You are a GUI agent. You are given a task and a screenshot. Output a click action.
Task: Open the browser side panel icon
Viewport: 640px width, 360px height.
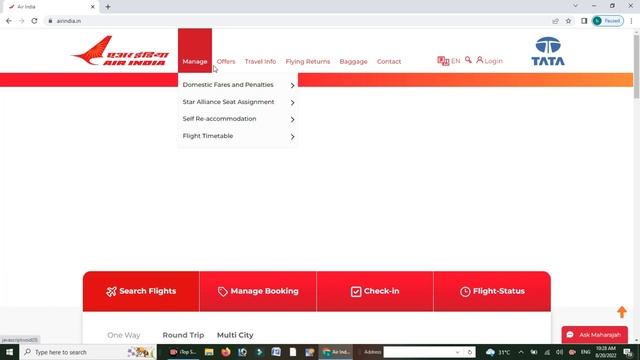[x=584, y=21]
